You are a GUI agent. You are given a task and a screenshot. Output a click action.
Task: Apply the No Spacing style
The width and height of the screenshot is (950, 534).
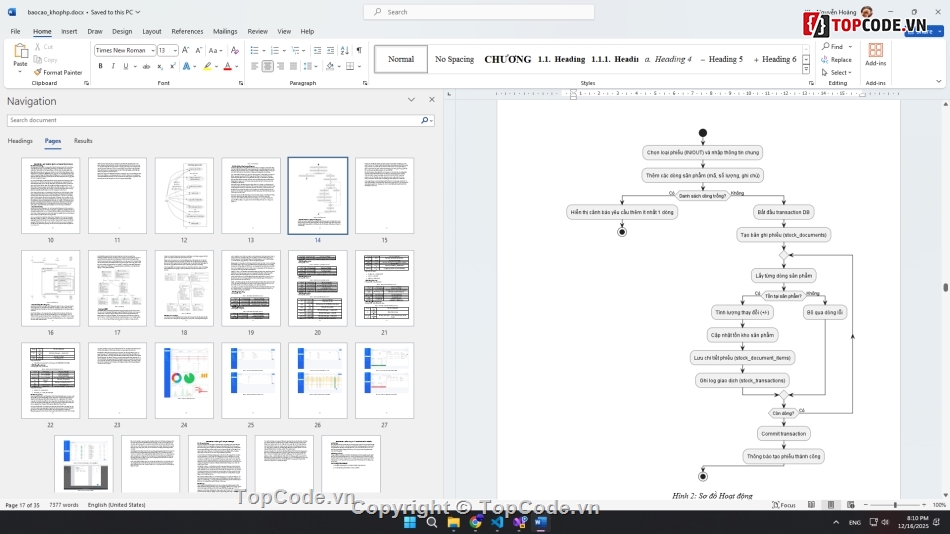(454, 59)
